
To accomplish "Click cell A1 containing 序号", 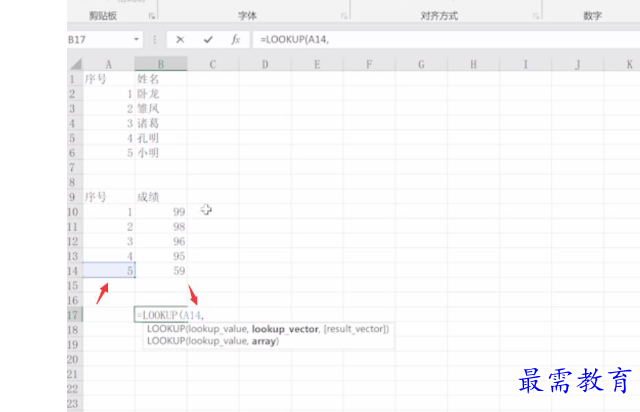I will pos(109,79).
